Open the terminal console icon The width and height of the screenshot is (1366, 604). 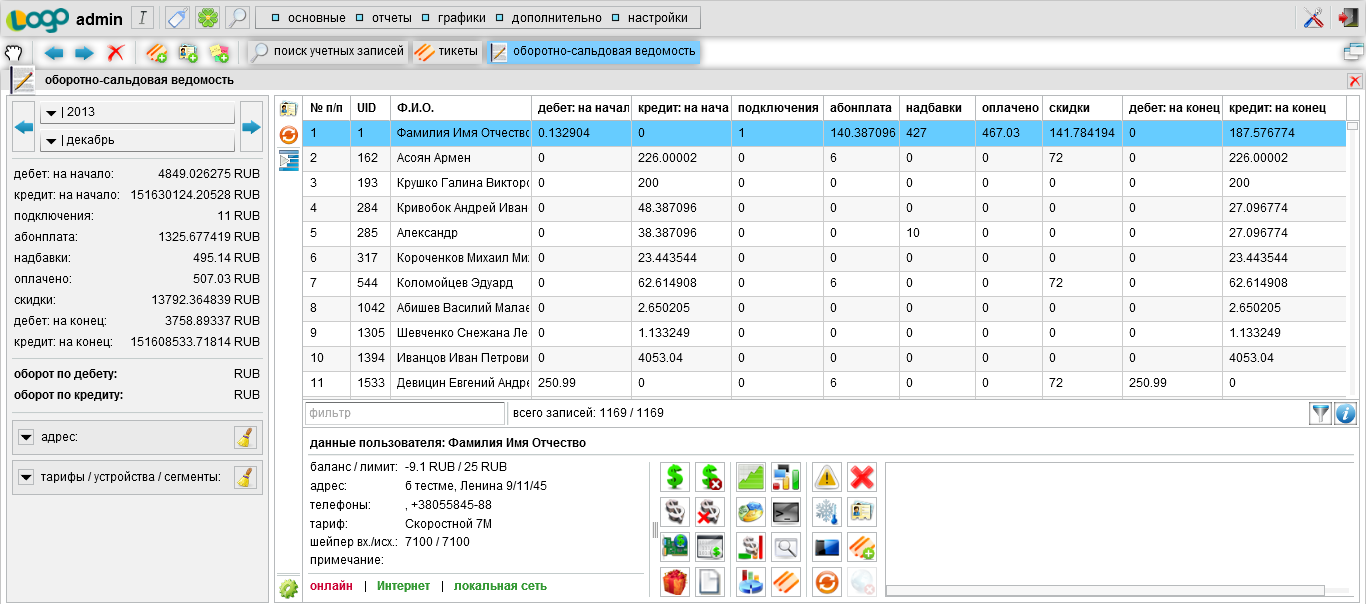click(786, 512)
